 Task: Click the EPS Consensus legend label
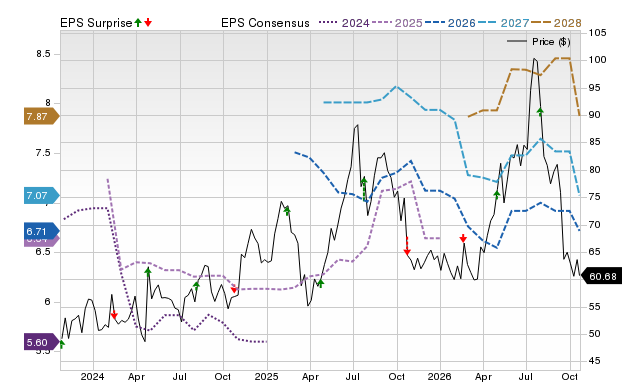click(x=265, y=23)
